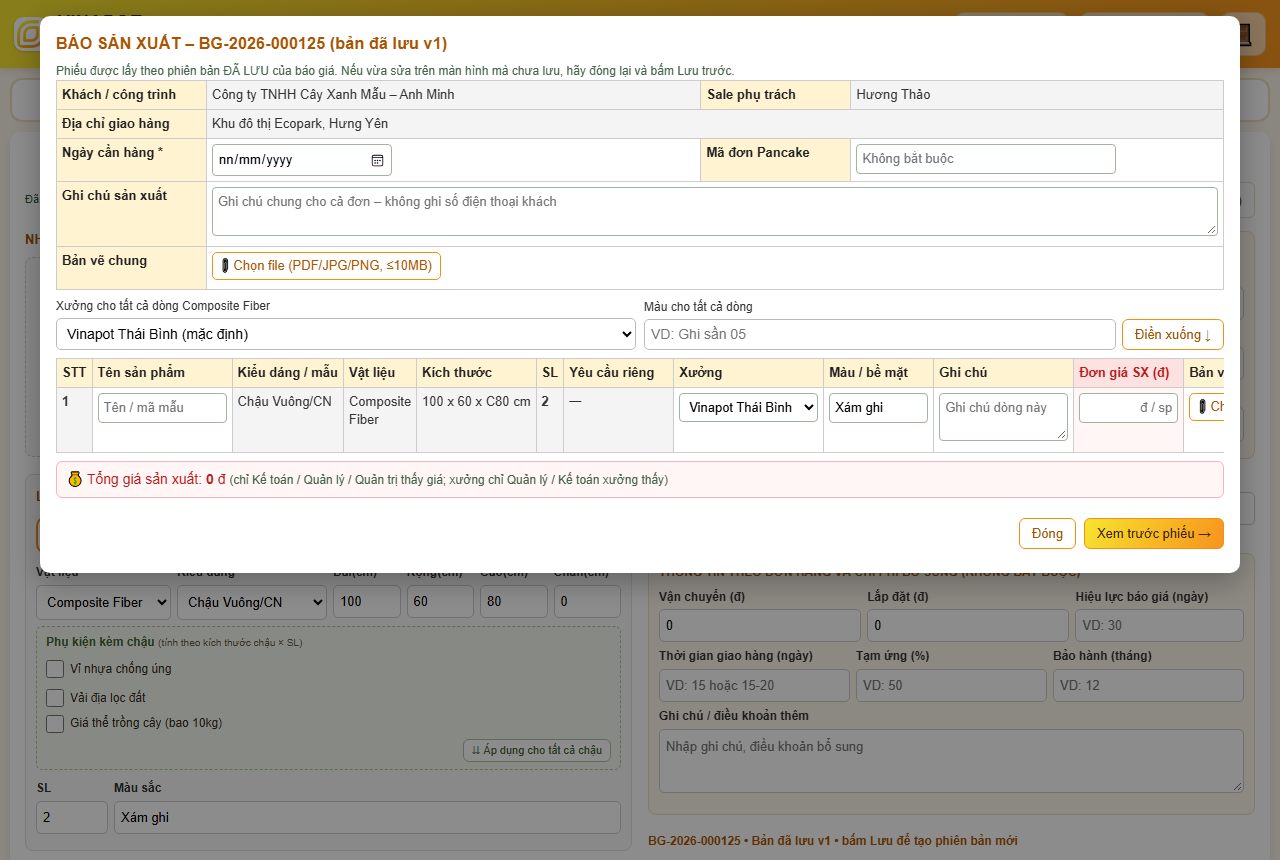1280x860 pixels.
Task: Click the Hiệu lực báo giá (ngày) field
Action: (1160, 626)
